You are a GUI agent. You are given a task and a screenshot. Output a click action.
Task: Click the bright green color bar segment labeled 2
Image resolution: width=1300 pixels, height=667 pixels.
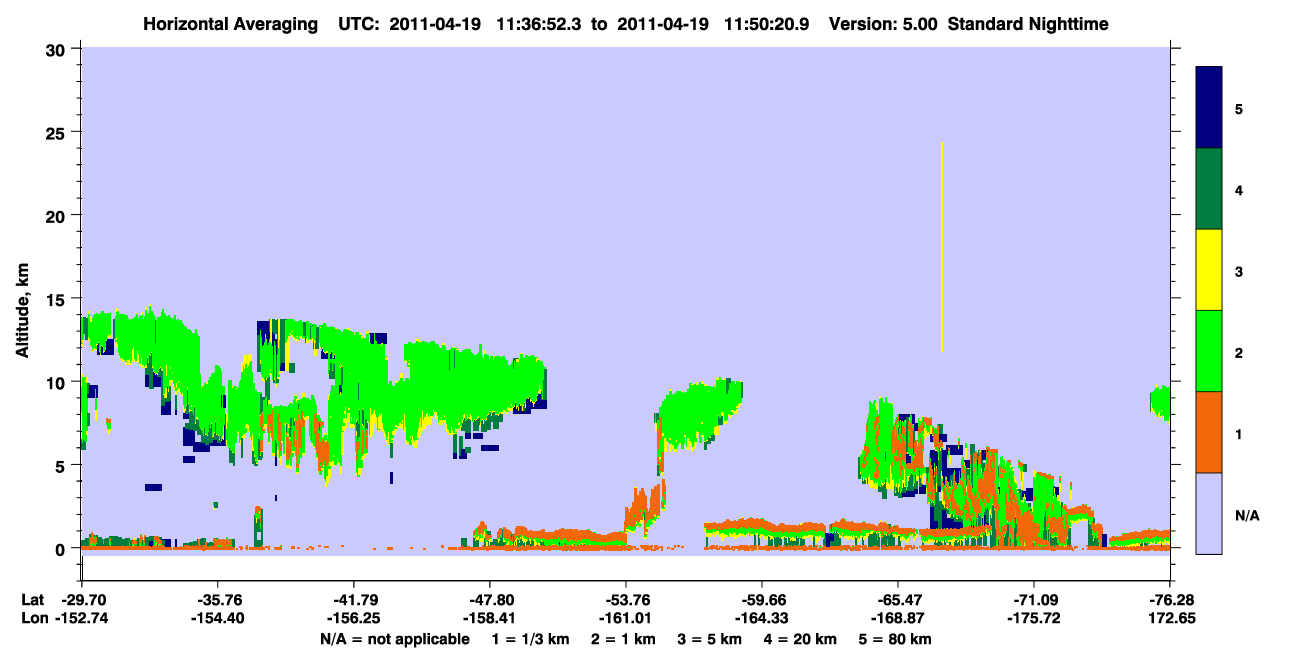[x=1209, y=351]
